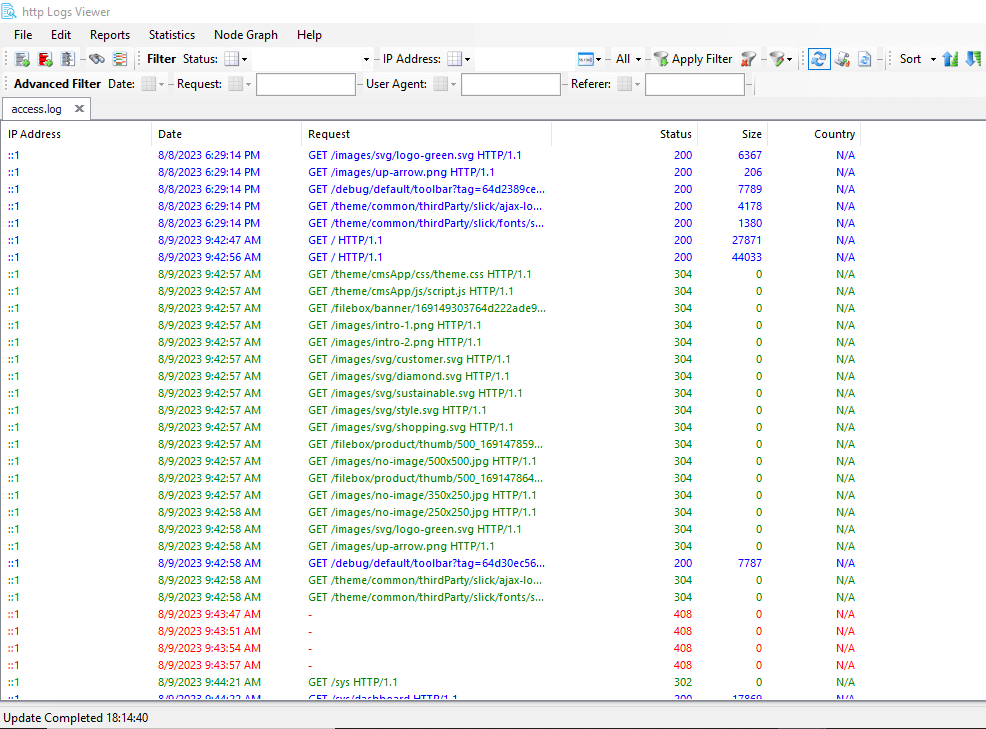Expand the IP Address icon dropdown arrow

(467, 60)
